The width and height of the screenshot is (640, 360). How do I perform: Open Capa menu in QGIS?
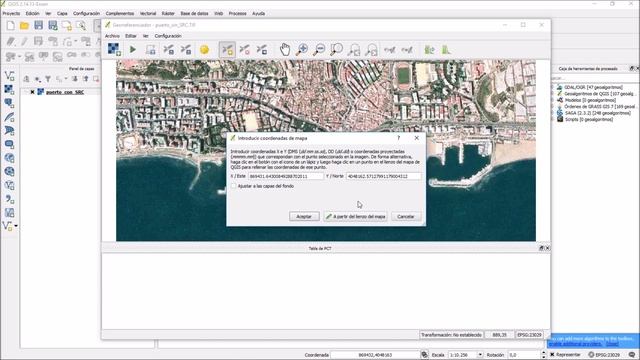tap(62, 13)
